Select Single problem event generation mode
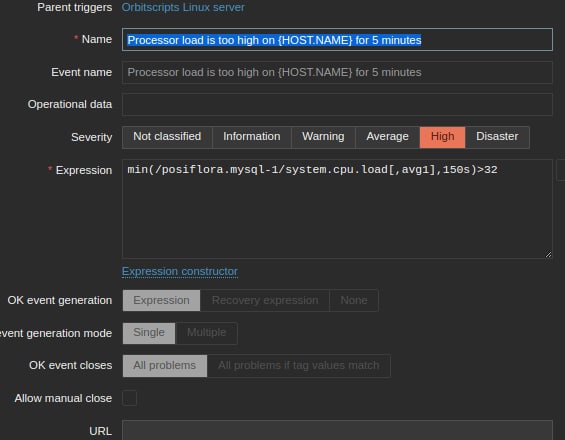This screenshot has height=440, width=565. tap(149, 333)
